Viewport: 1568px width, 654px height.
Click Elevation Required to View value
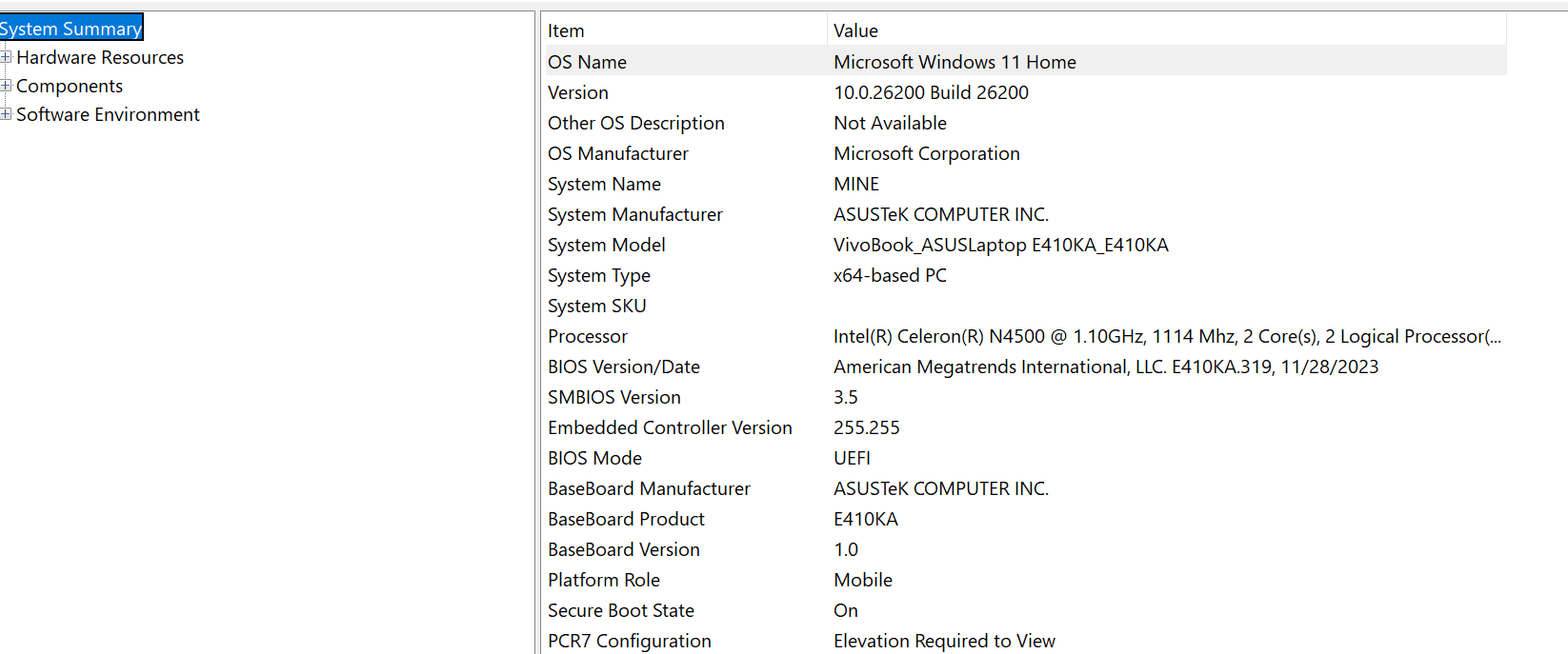945,641
